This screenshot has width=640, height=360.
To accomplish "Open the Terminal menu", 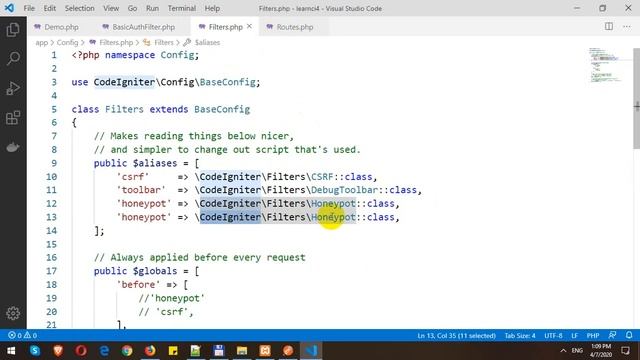I will (x=182, y=8).
